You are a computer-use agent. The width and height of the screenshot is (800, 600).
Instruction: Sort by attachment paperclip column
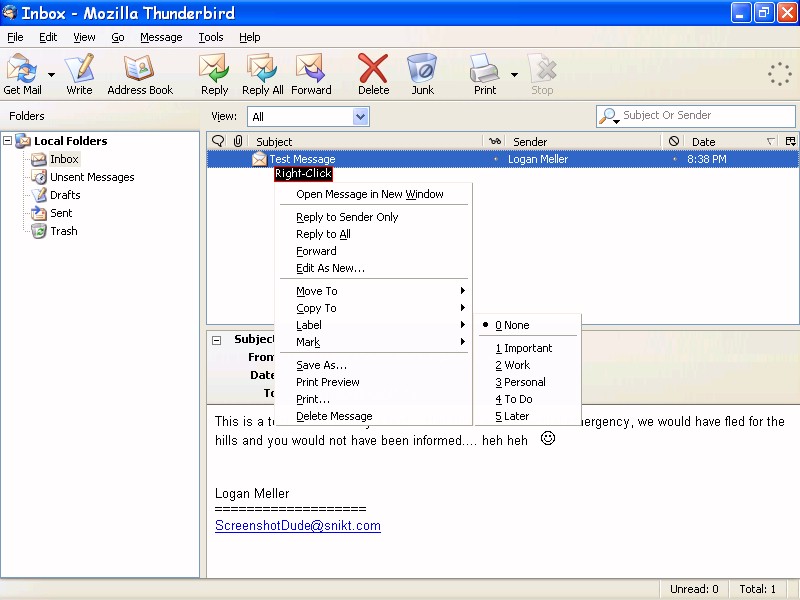tap(238, 141)
